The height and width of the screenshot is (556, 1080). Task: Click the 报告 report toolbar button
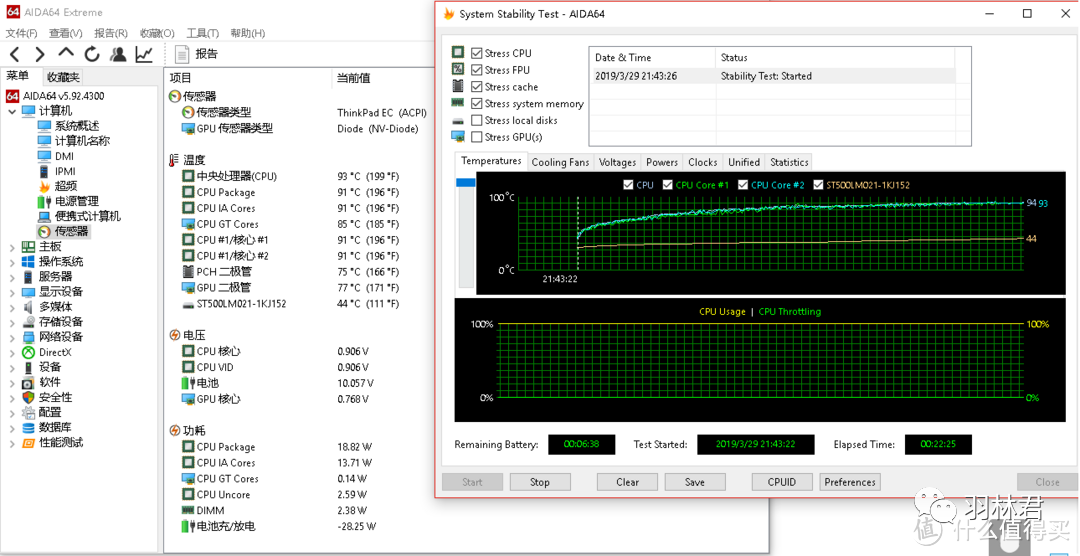[x=197, y=54]
